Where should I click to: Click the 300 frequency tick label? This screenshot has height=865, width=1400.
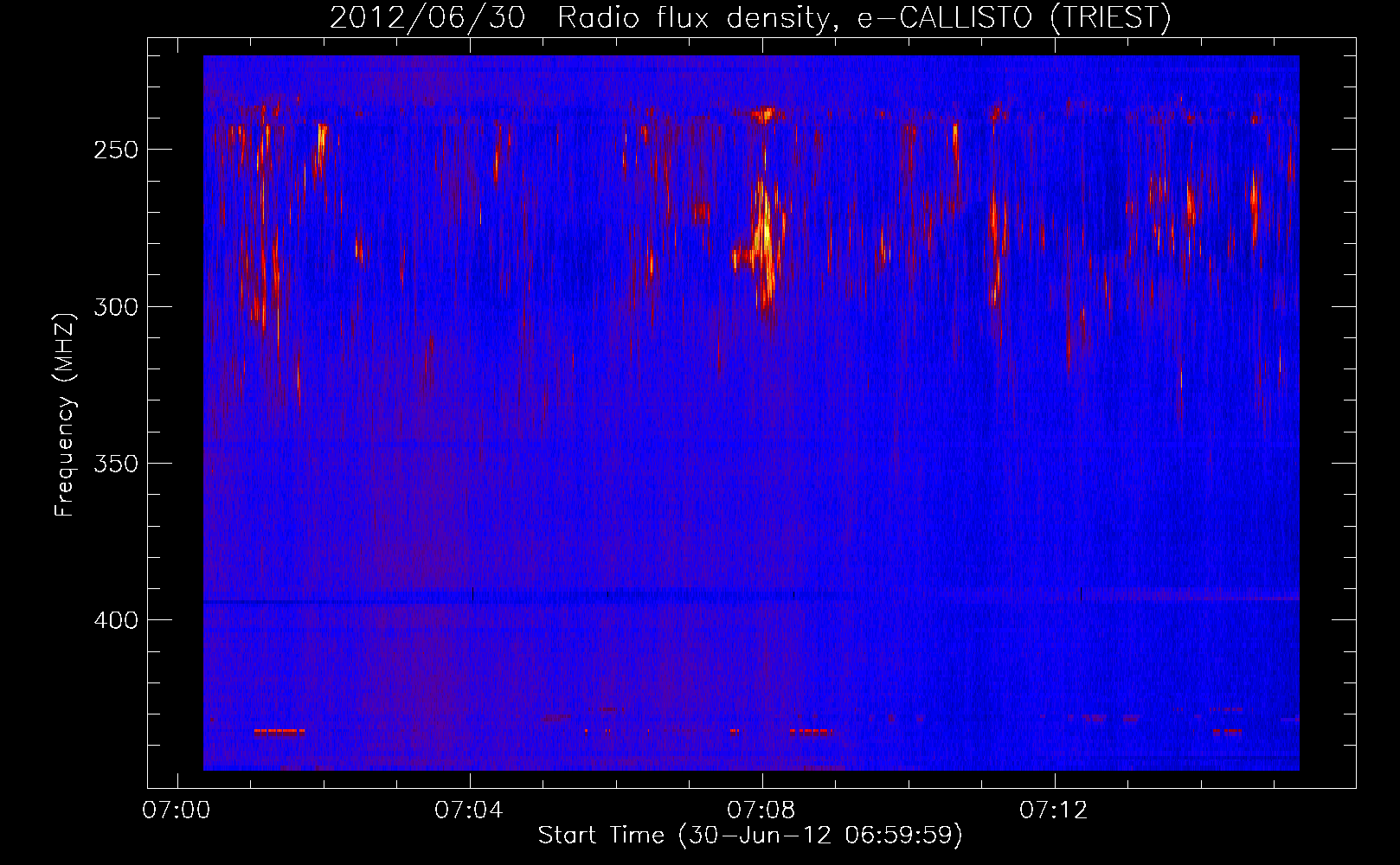pyautogui.click(x=115, y=307)
